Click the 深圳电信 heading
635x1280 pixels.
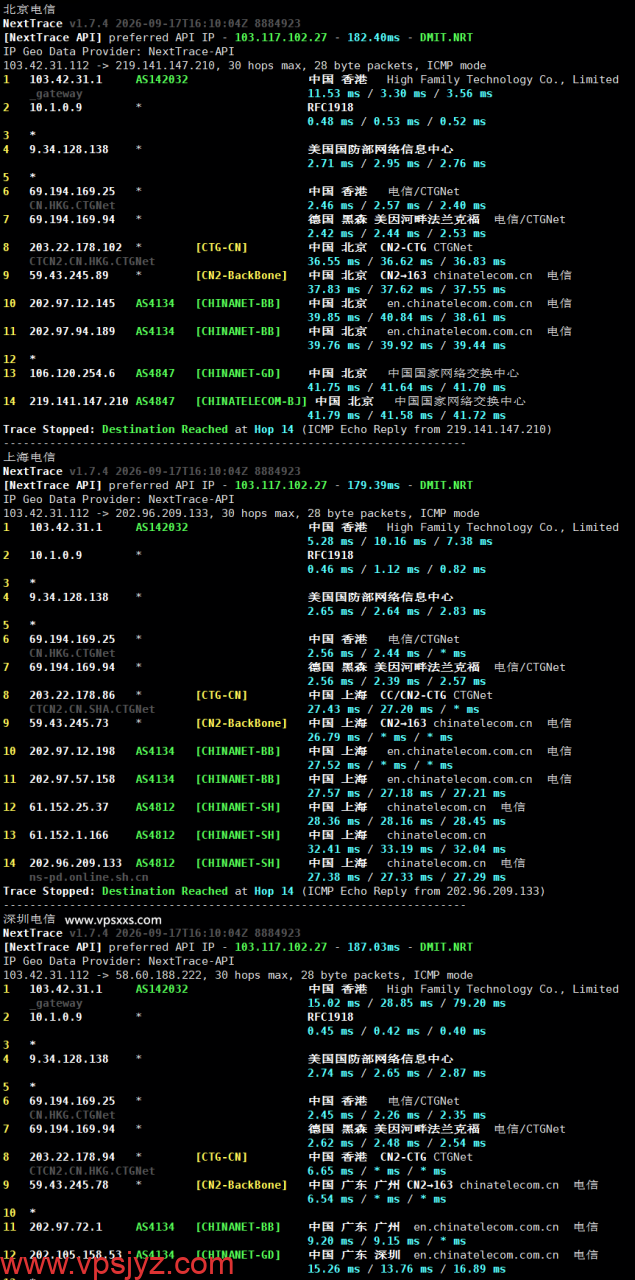tap(29, 919)
